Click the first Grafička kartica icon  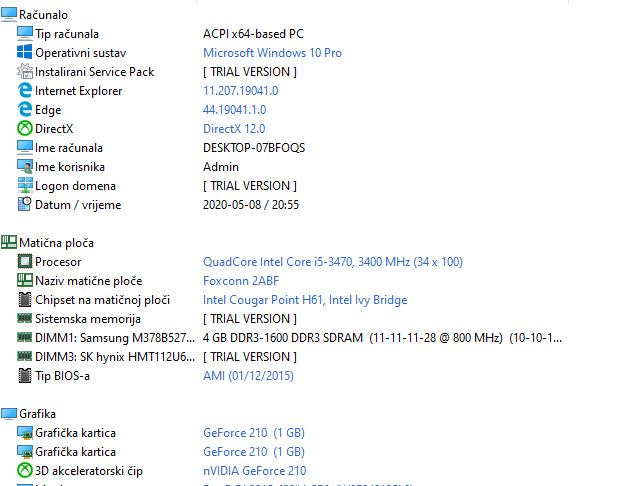(25, 433)
